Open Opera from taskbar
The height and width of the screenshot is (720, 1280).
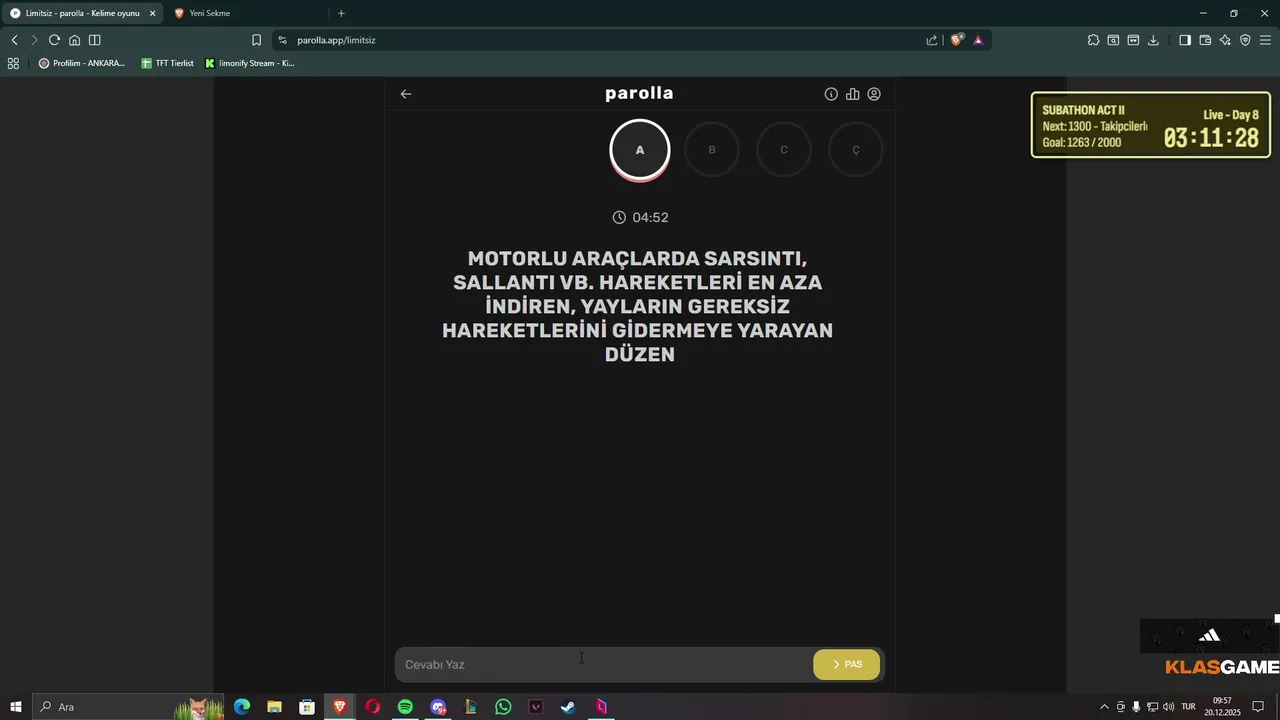tap(372, 707)
